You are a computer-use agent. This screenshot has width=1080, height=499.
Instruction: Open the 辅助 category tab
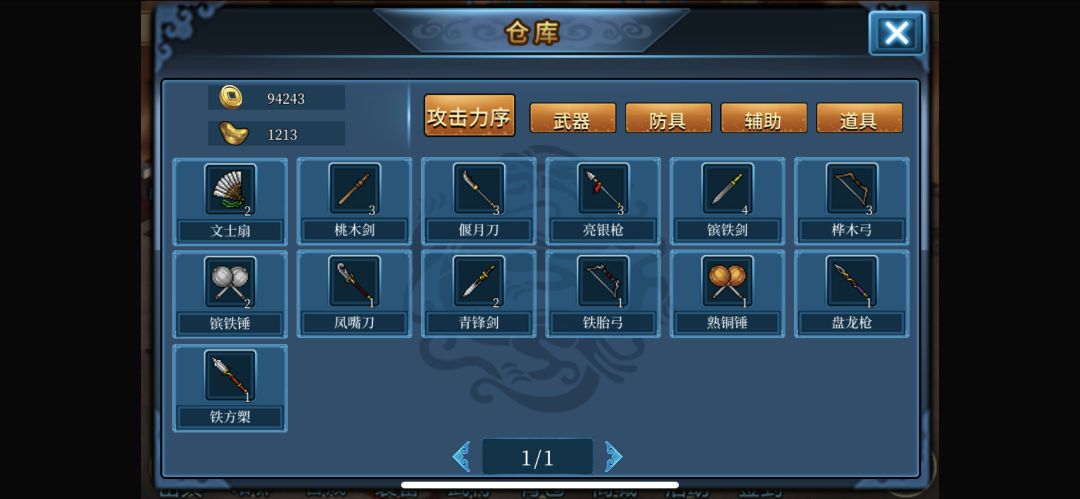pos(764,118)
